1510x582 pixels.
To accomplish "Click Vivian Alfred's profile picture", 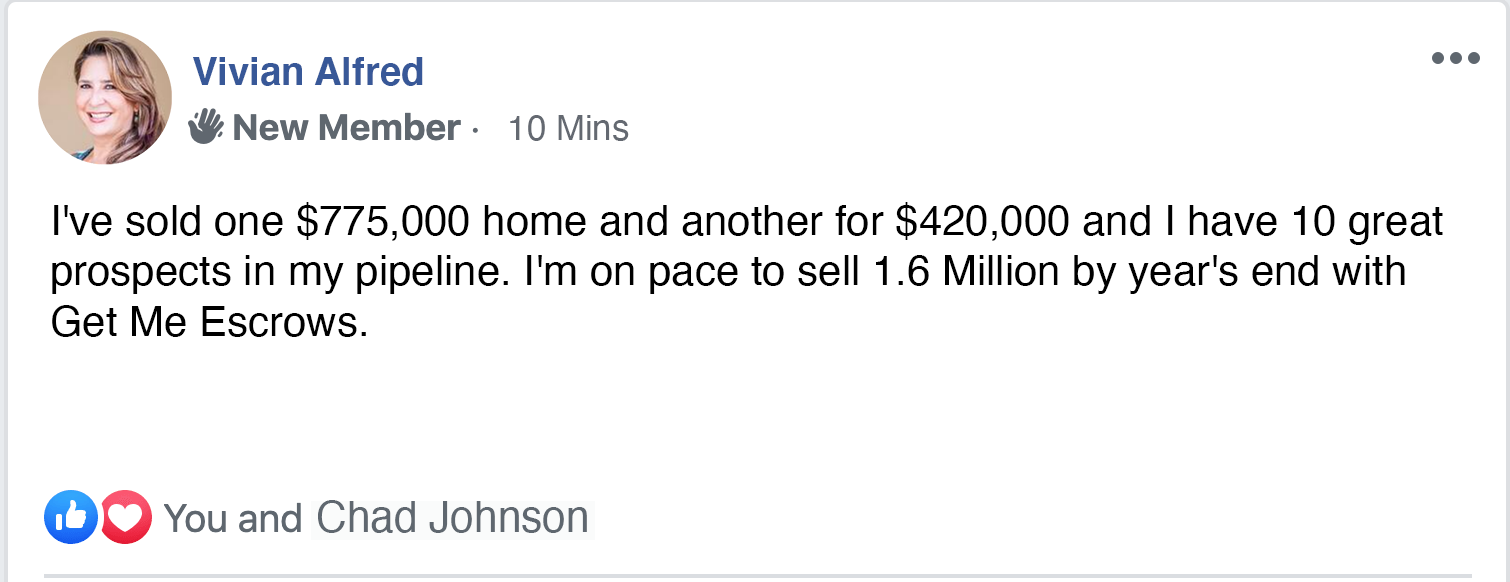I will point(105,97).
